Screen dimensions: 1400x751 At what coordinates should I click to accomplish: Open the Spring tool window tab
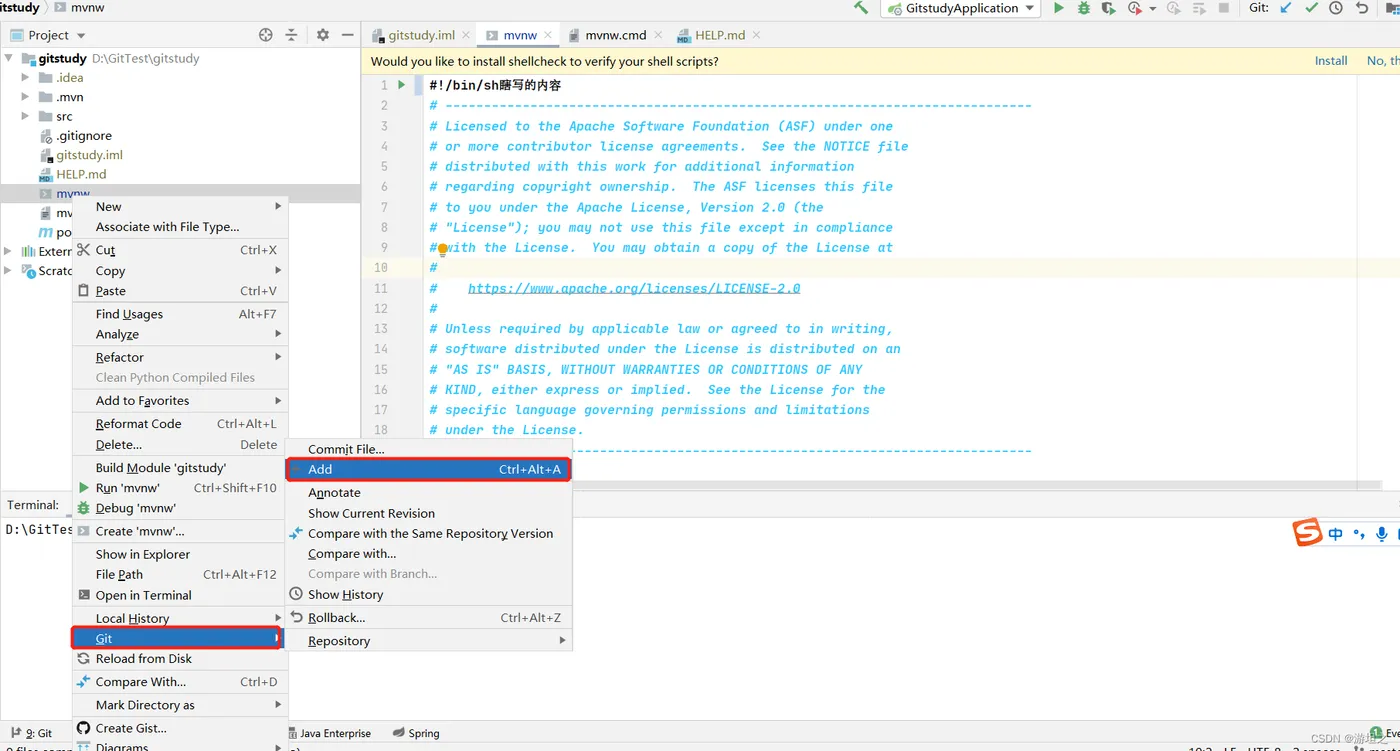(x=416, y=733)
